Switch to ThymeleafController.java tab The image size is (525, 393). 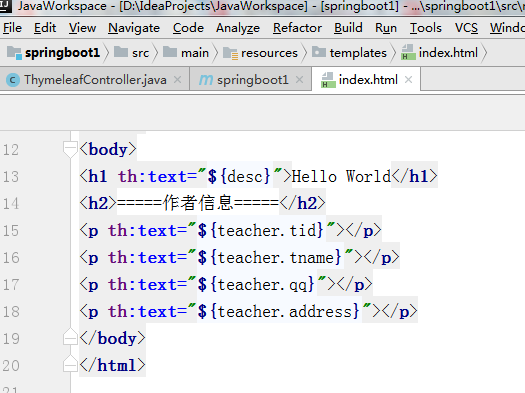point(95,80)
